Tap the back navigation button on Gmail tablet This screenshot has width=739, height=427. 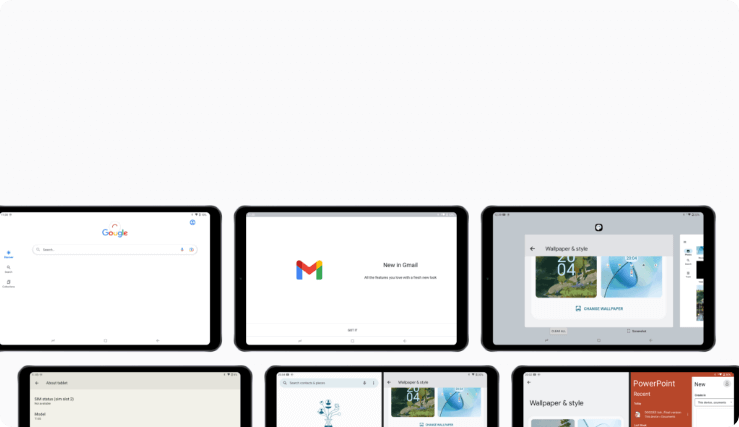click(404, 341)
